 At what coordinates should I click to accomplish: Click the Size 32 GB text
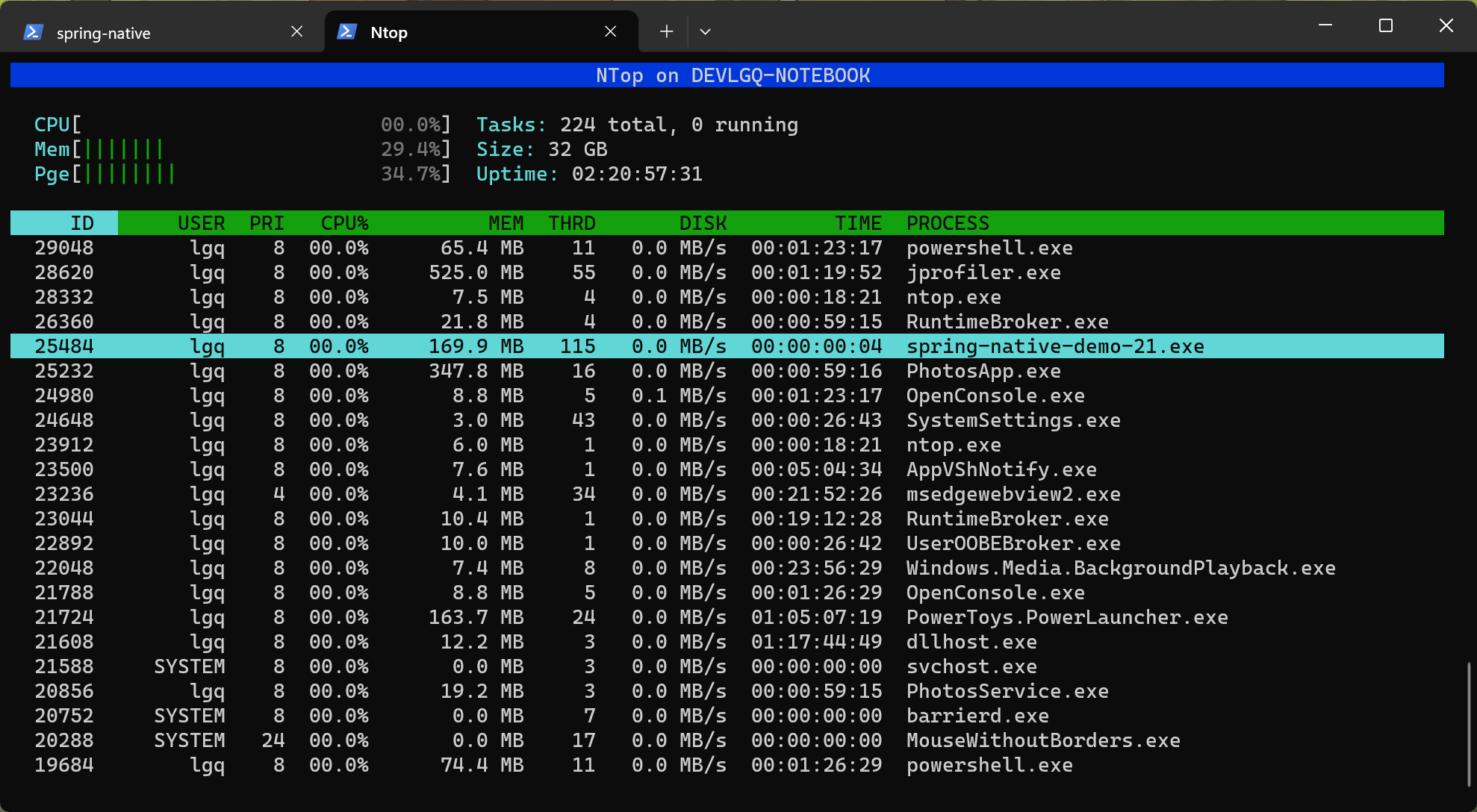pos(541,149)
